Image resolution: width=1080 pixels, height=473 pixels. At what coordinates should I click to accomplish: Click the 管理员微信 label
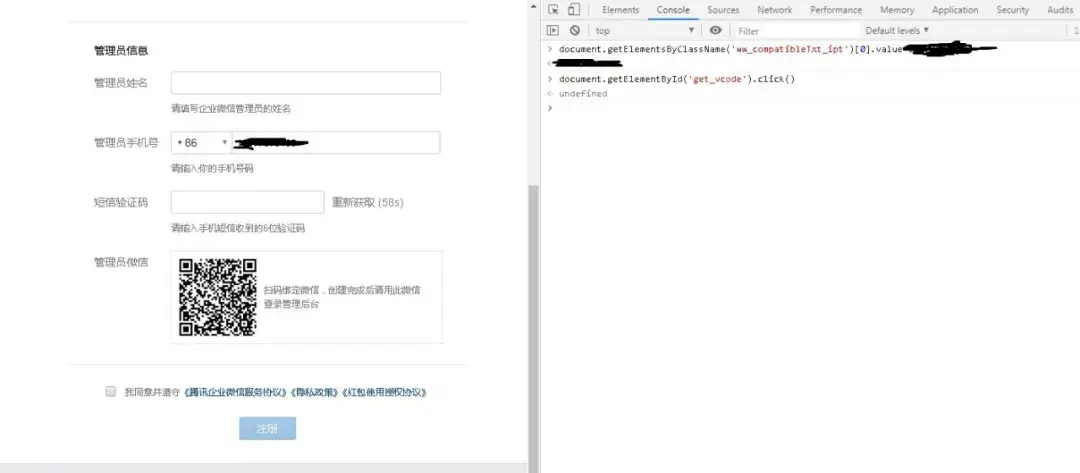pyautogui.click(x=121, y=262)
